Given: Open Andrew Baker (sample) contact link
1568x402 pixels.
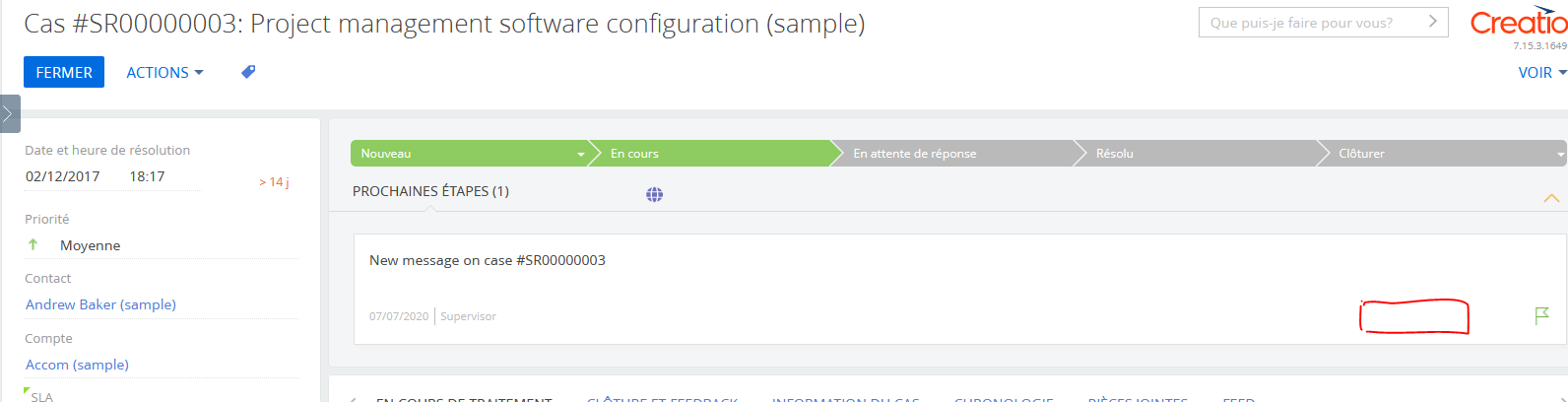Looking at the screenshot, I should pyautogui.click(x=100, y=304).
